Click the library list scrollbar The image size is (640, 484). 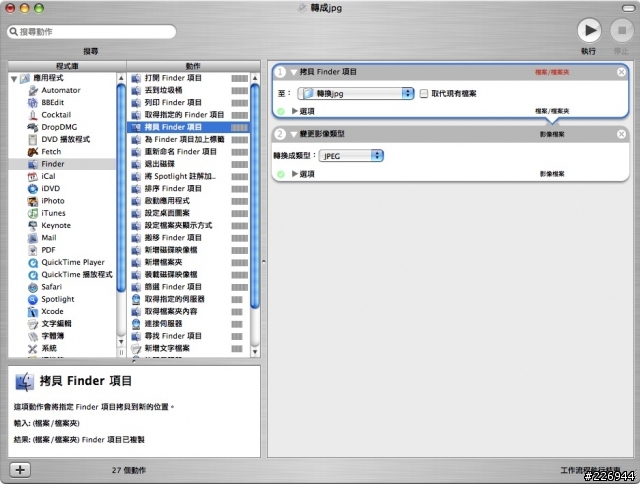click(121, 188)
